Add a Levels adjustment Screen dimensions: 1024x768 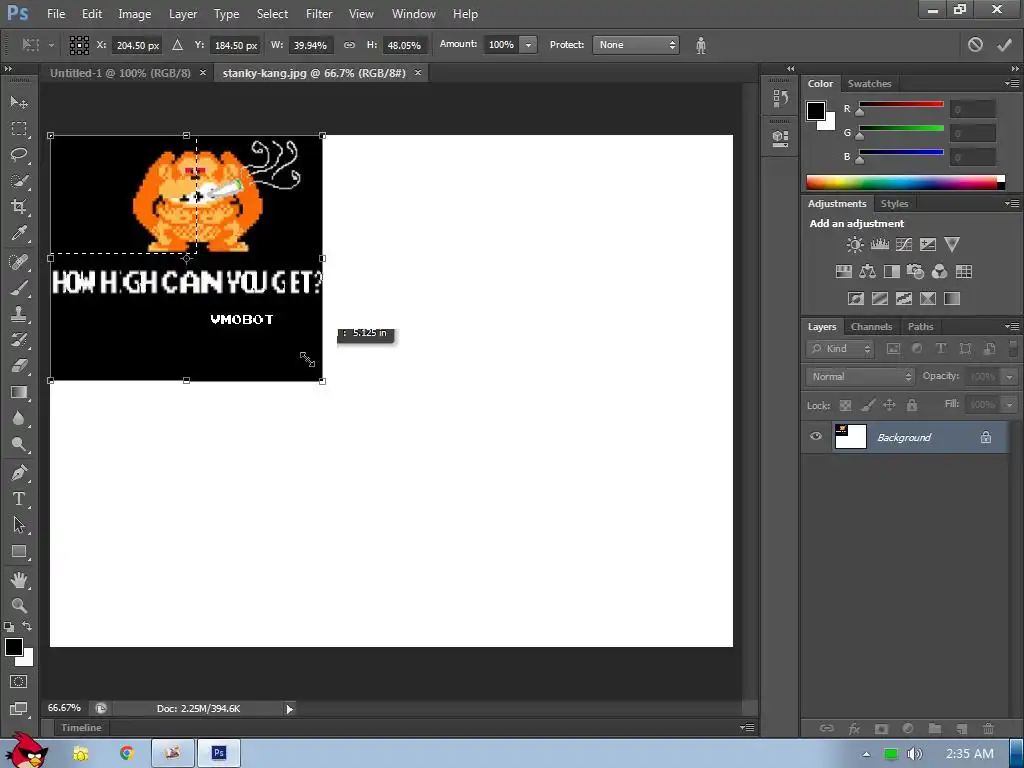pyautogui.click(x=879, y=245)
